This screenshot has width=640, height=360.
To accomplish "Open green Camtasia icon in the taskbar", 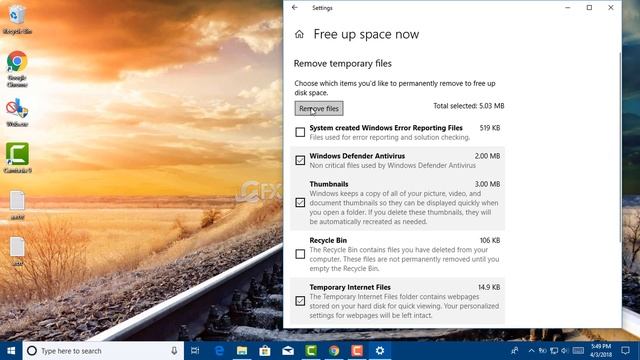I will pyautogui.click(x=311, y=351).
